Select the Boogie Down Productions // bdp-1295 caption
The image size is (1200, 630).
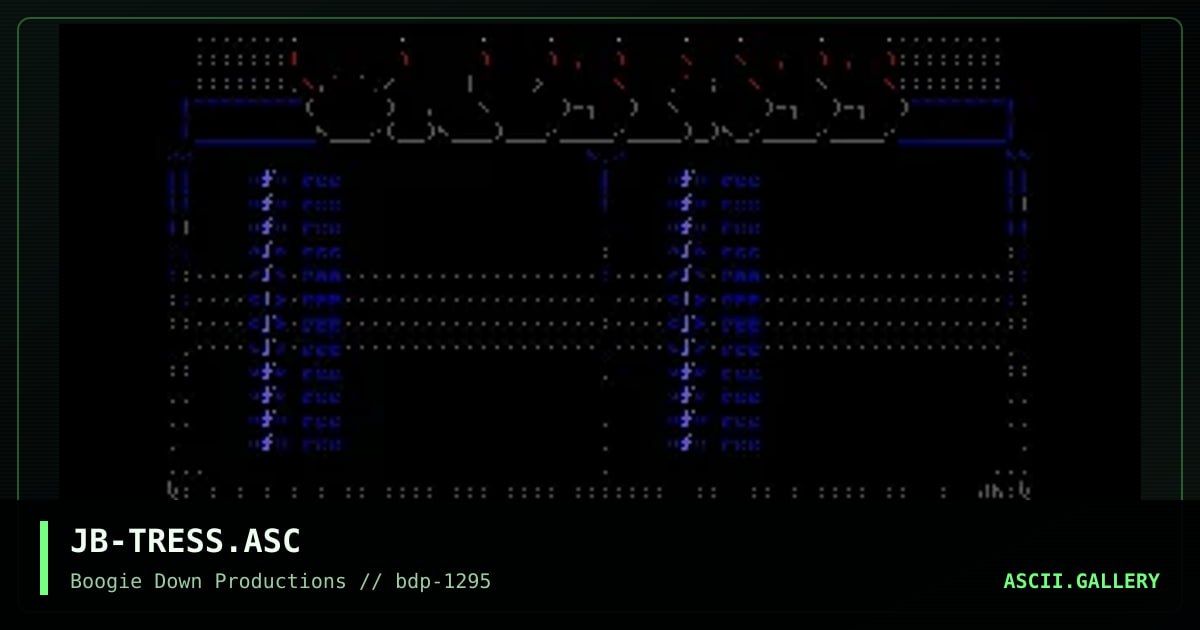(x=280, y=581)
